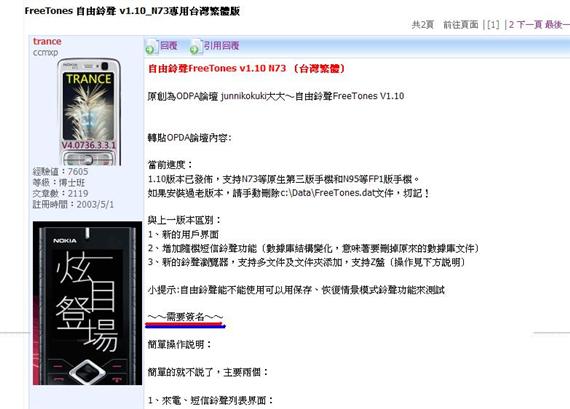This screenshot has width=570, height=409.
Task: Open the 引用回覆 quote reply link
Action: (221, 45)
